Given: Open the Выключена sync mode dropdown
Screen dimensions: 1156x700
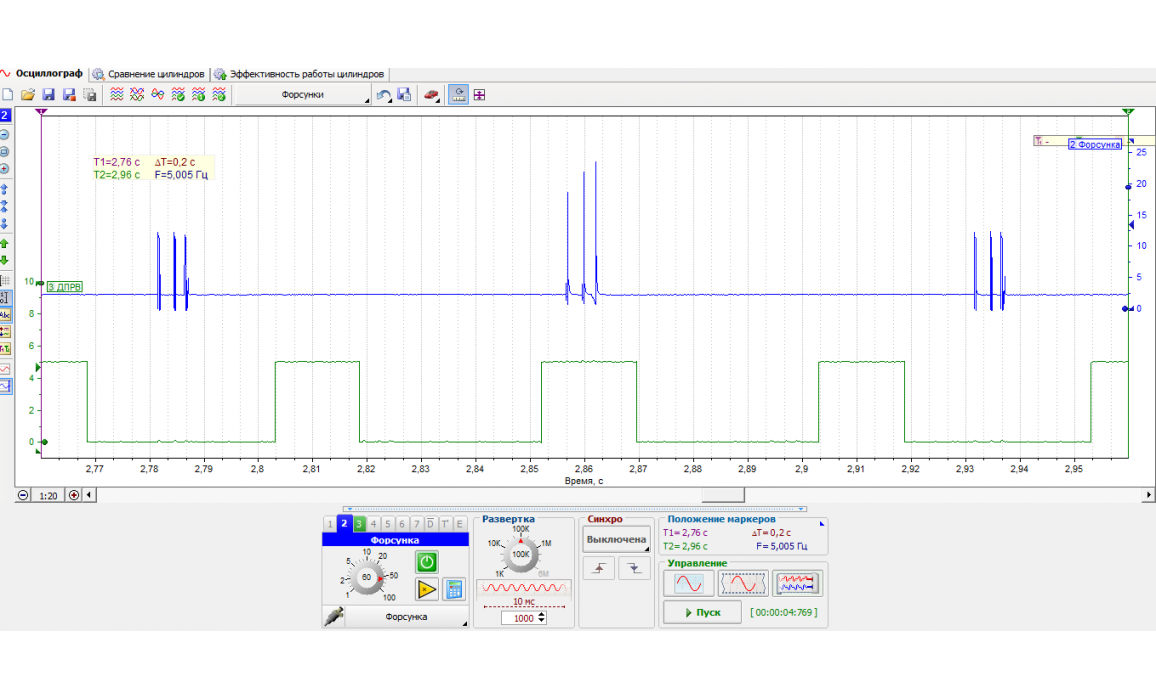Looking at the screenshot, I should coord(615,540).
